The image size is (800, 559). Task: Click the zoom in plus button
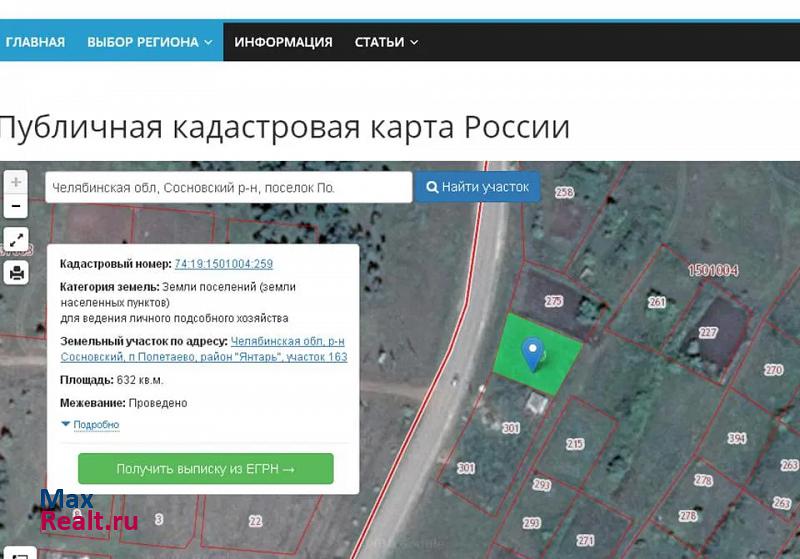[x=16, y=183]
